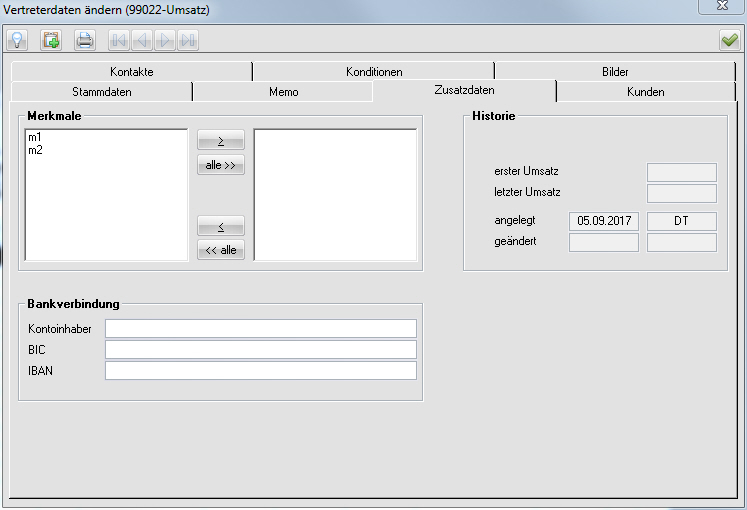Click into the IBAN field

pyautogui.click(x=260, y=371)
